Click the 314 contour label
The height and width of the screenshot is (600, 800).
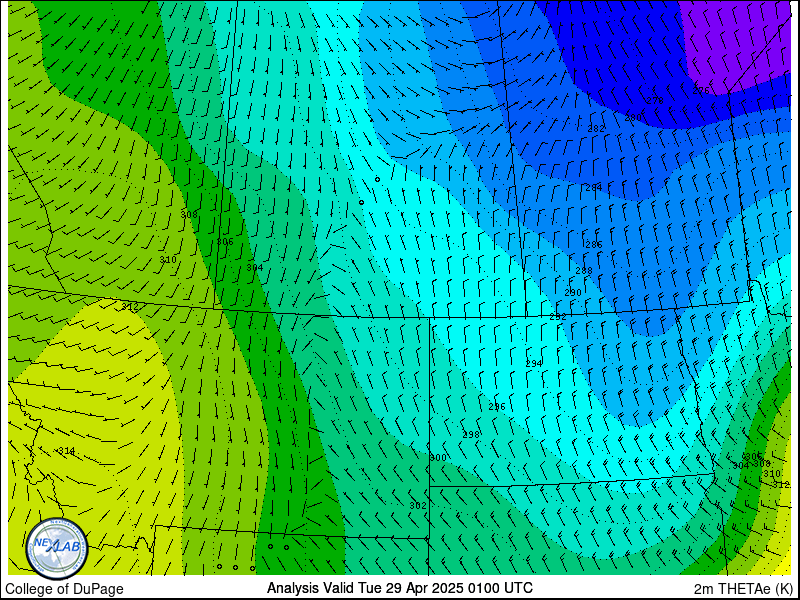(66, 451)
